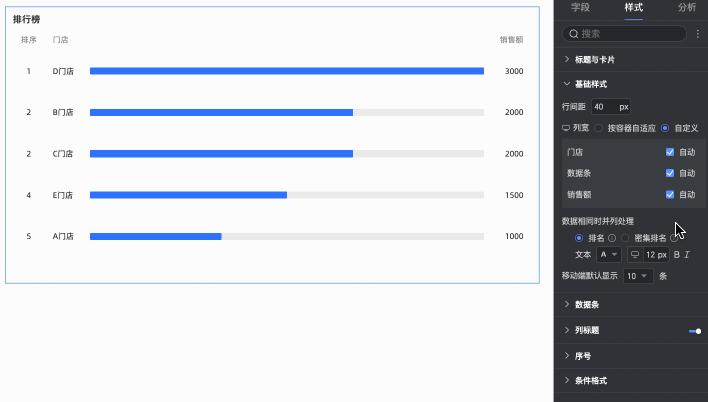This screenshot has height=402, width=708.
Task: Switch to the 分析 tab
Action: tap(687, 7)
